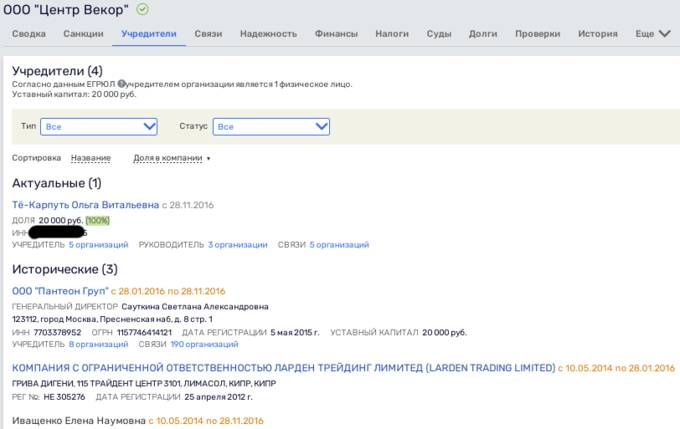Go to the Связи tab
This screenshot has width=680, height=429.
[x=208, y=34]
